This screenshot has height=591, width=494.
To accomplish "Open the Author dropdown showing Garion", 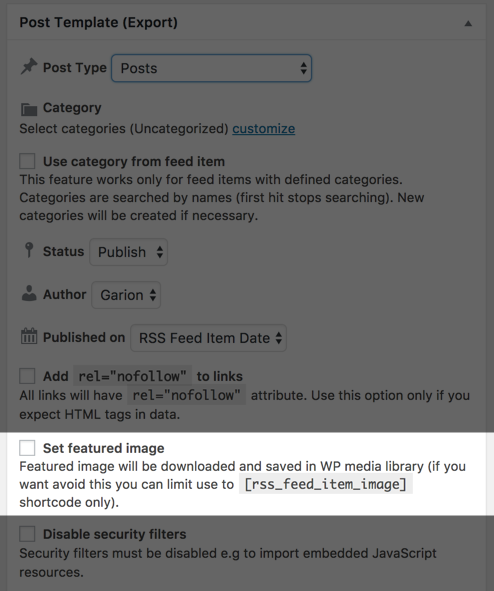I will tap(126, 295).
